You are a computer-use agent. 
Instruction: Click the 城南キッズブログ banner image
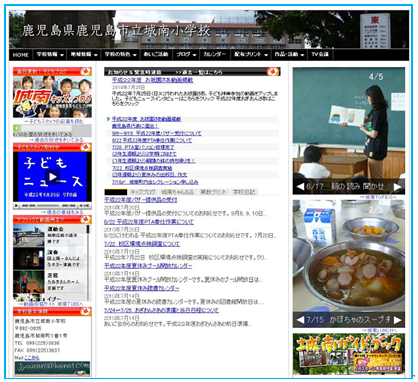52,97
